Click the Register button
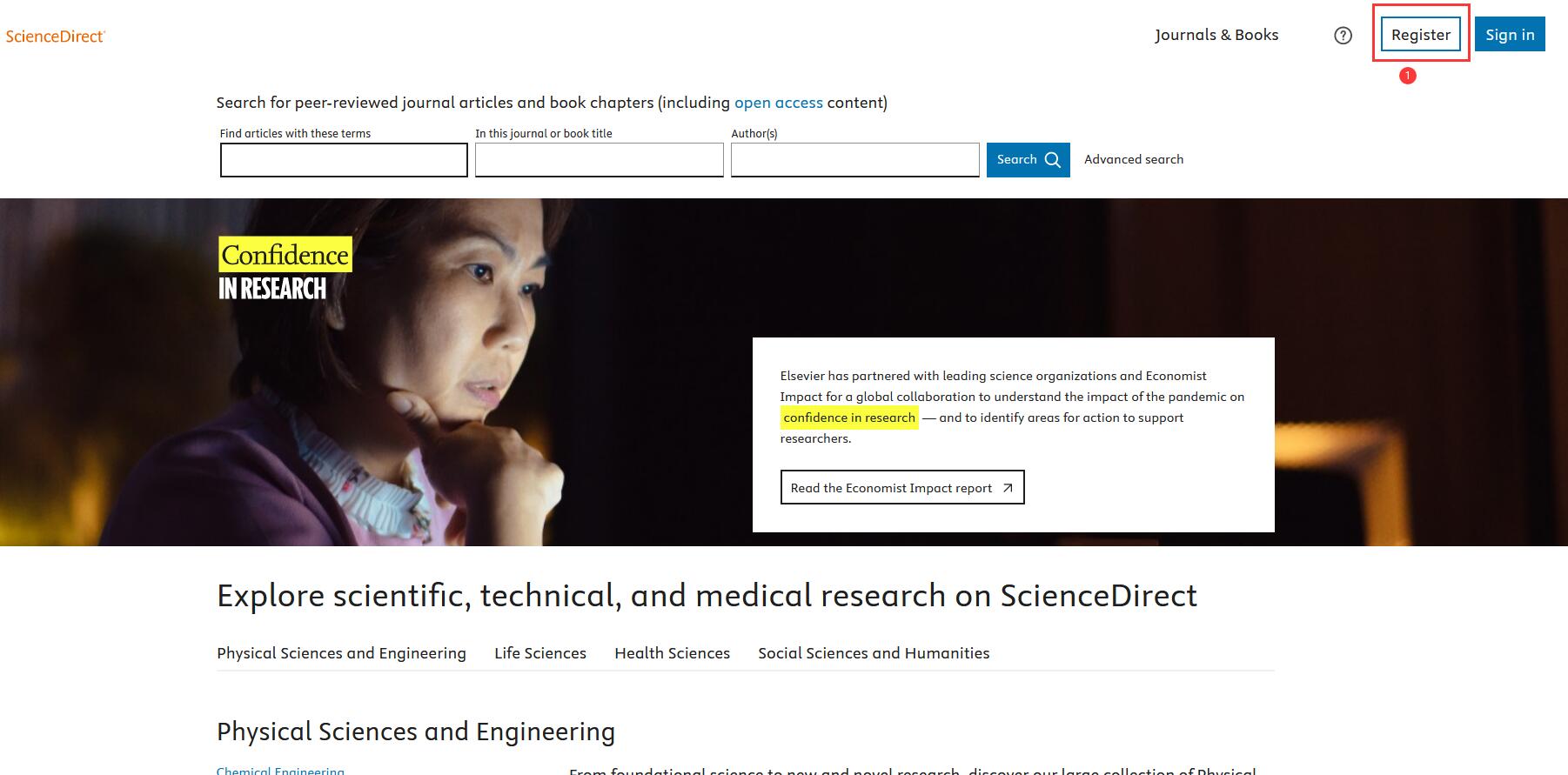The width and height of the screenshot is (1568, 775). tap(1420, 35)
